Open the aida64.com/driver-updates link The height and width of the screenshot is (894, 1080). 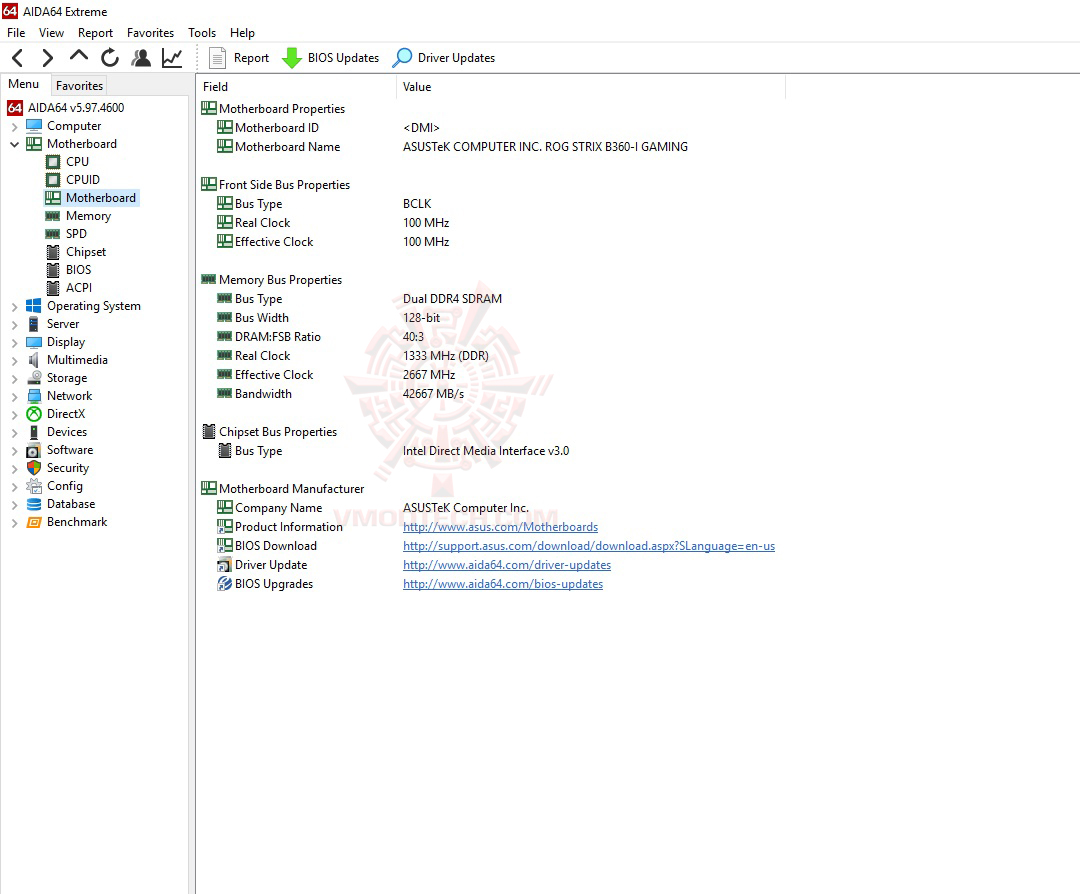pos(507,565)
